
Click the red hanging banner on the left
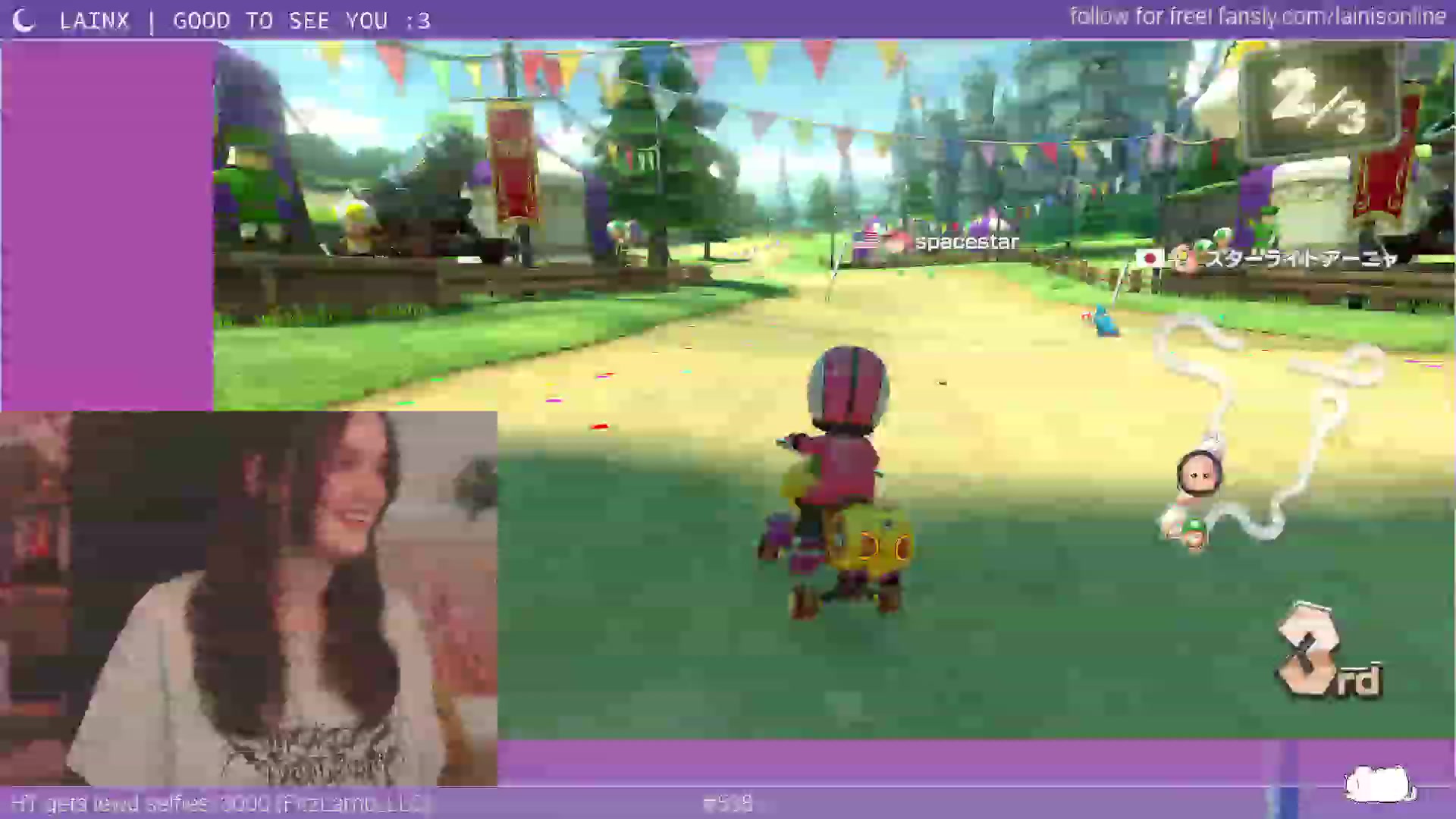[513, 162]
